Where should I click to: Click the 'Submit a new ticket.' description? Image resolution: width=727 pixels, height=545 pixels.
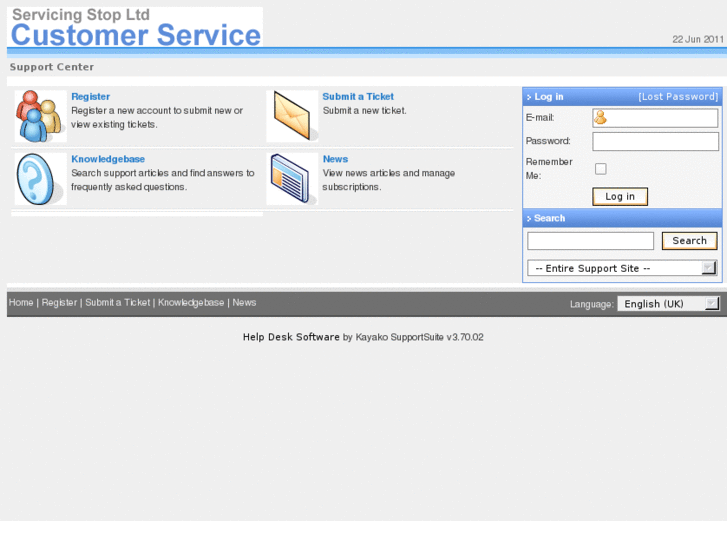364,110
